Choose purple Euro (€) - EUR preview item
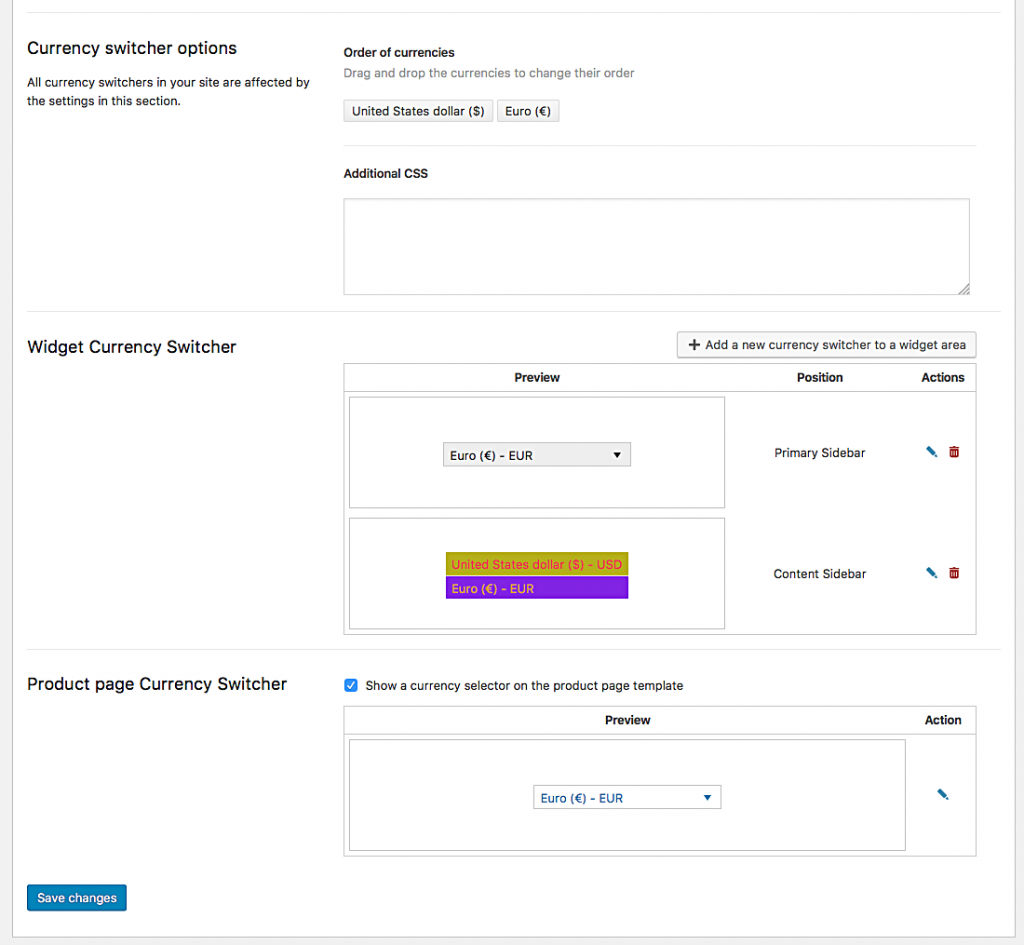The height and width of the screenshot is (945, 1024). 537,588
